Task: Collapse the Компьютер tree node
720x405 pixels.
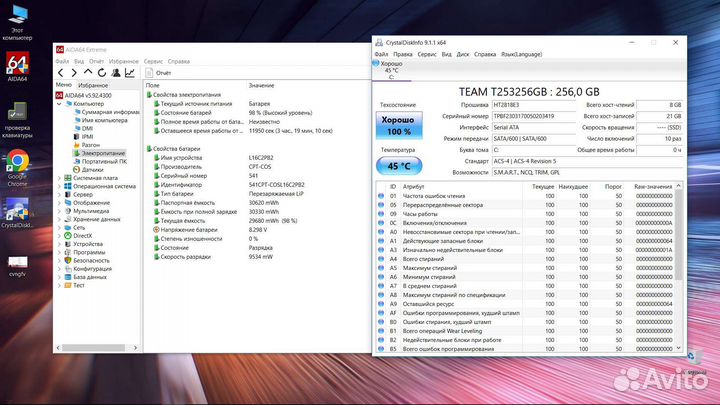Action: pos(59,104)
